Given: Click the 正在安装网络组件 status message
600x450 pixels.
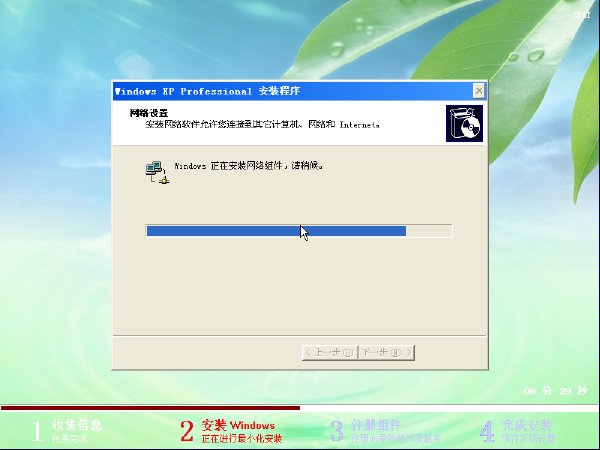Looking at the screenshot, I should pyautogui.click(x=249, y=166).
